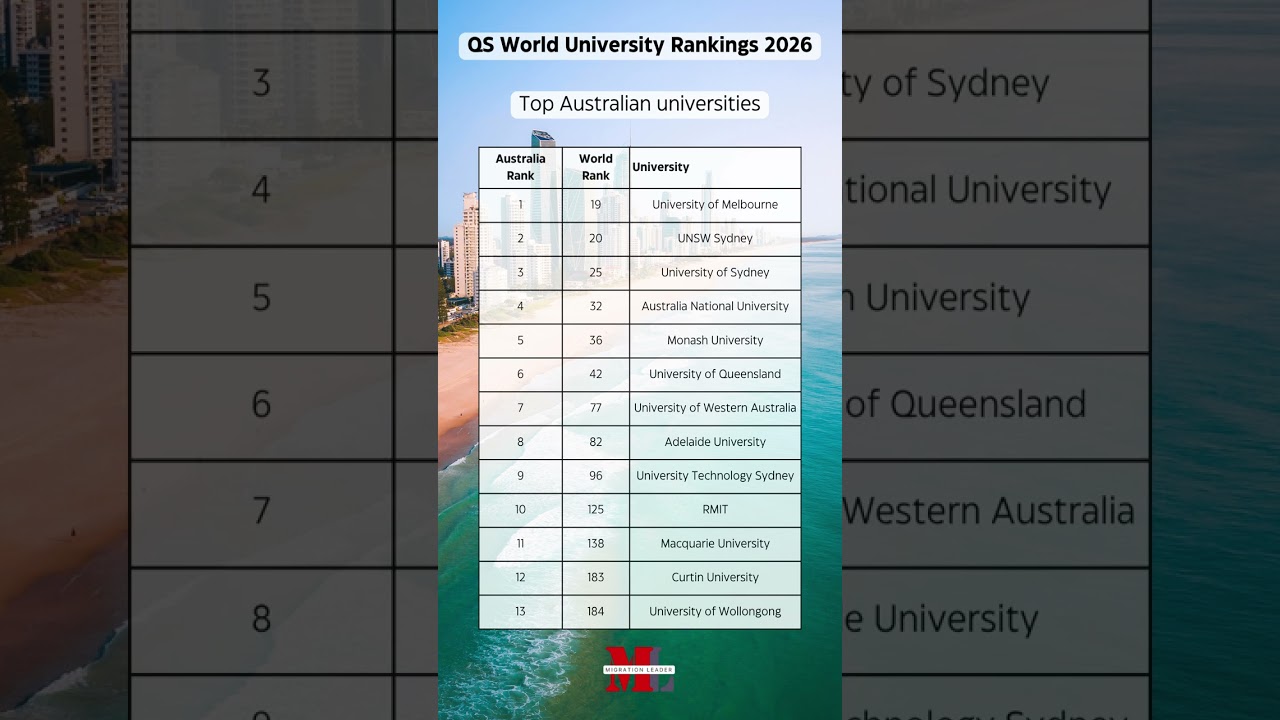Image resolution: width=1280 pixels, height=720 pixels.
Task: Select 'University of Queensland' in the sharp table
Action: 715,374
